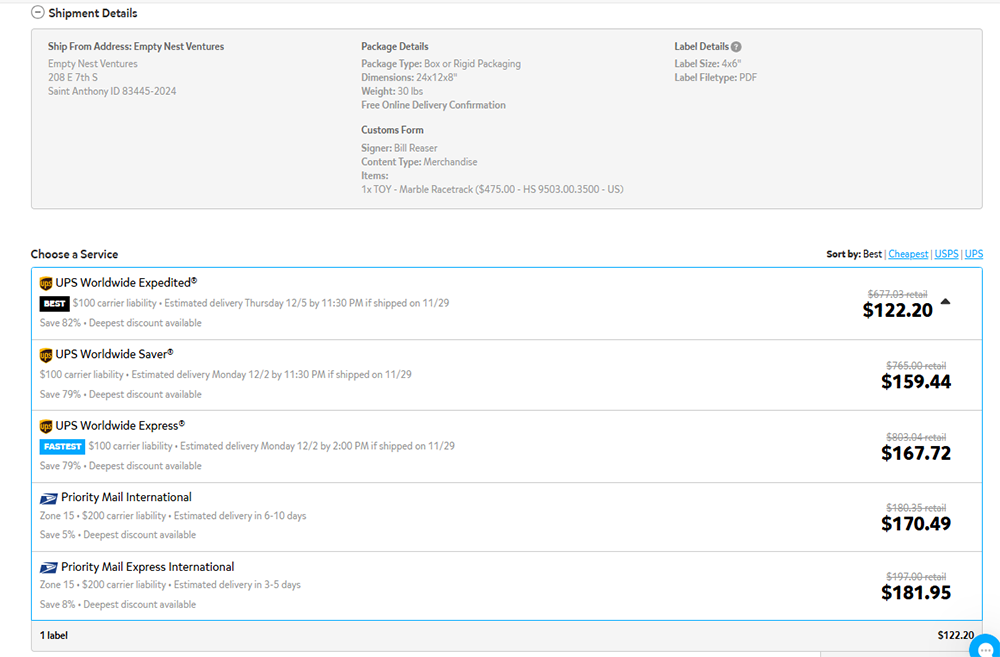1000x657 pixels.
Task: Click Label Filetype PDF line
Action: 716,78
